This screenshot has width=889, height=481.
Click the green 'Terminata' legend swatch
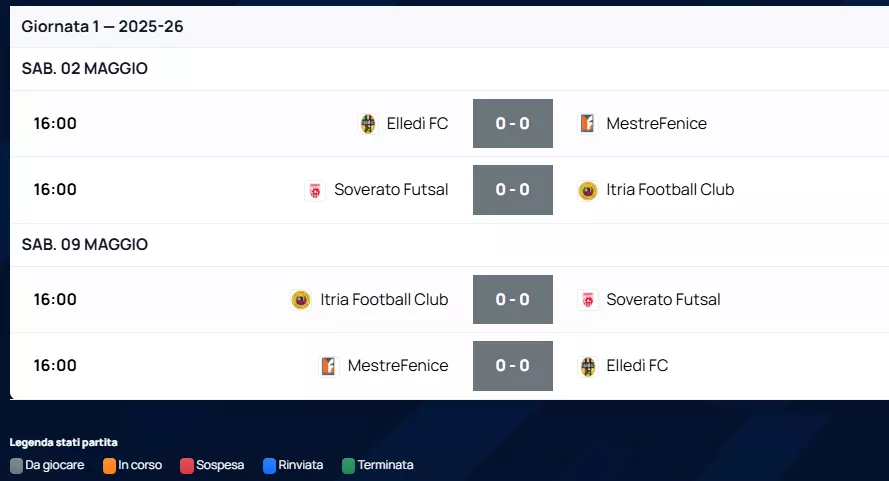(348, 465)
